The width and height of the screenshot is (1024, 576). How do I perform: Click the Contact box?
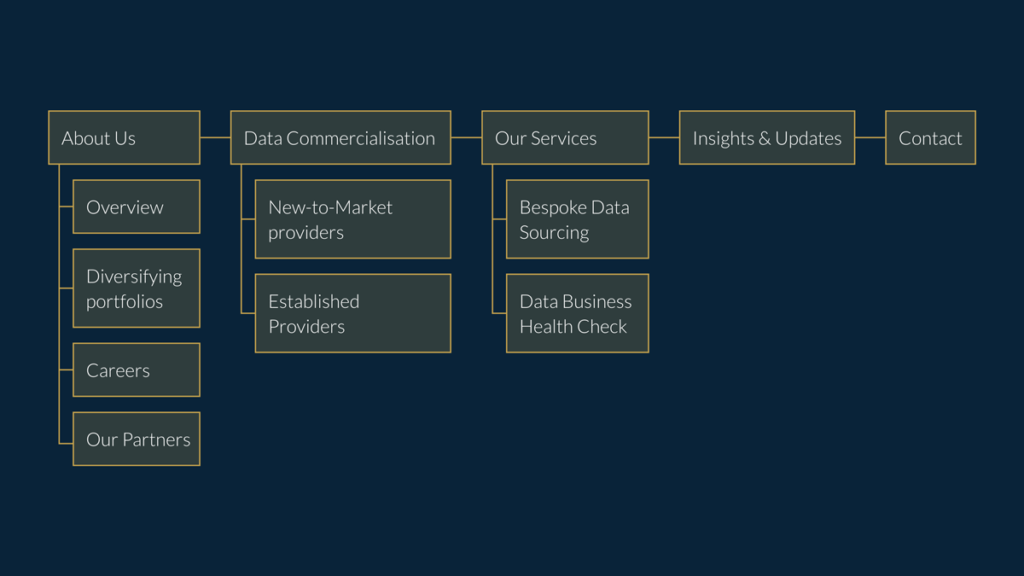pyautogui.click(x=930, y=138)
